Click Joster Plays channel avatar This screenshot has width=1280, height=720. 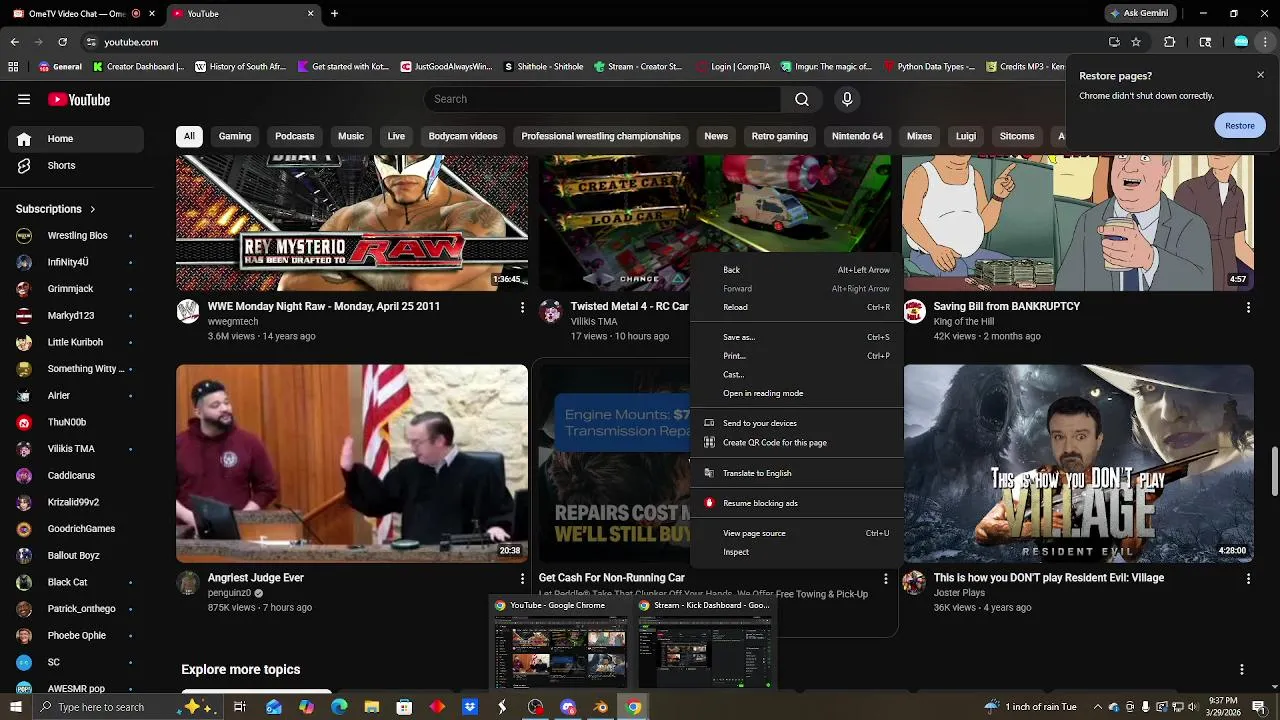914,582
